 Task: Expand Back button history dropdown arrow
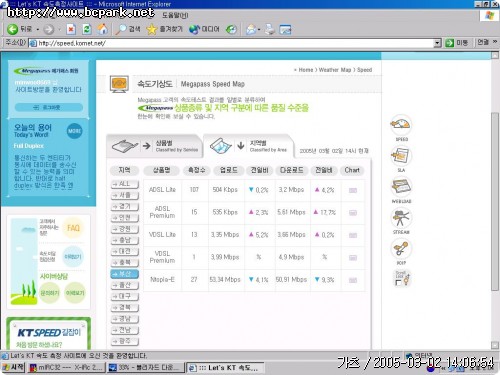[38, 30]
